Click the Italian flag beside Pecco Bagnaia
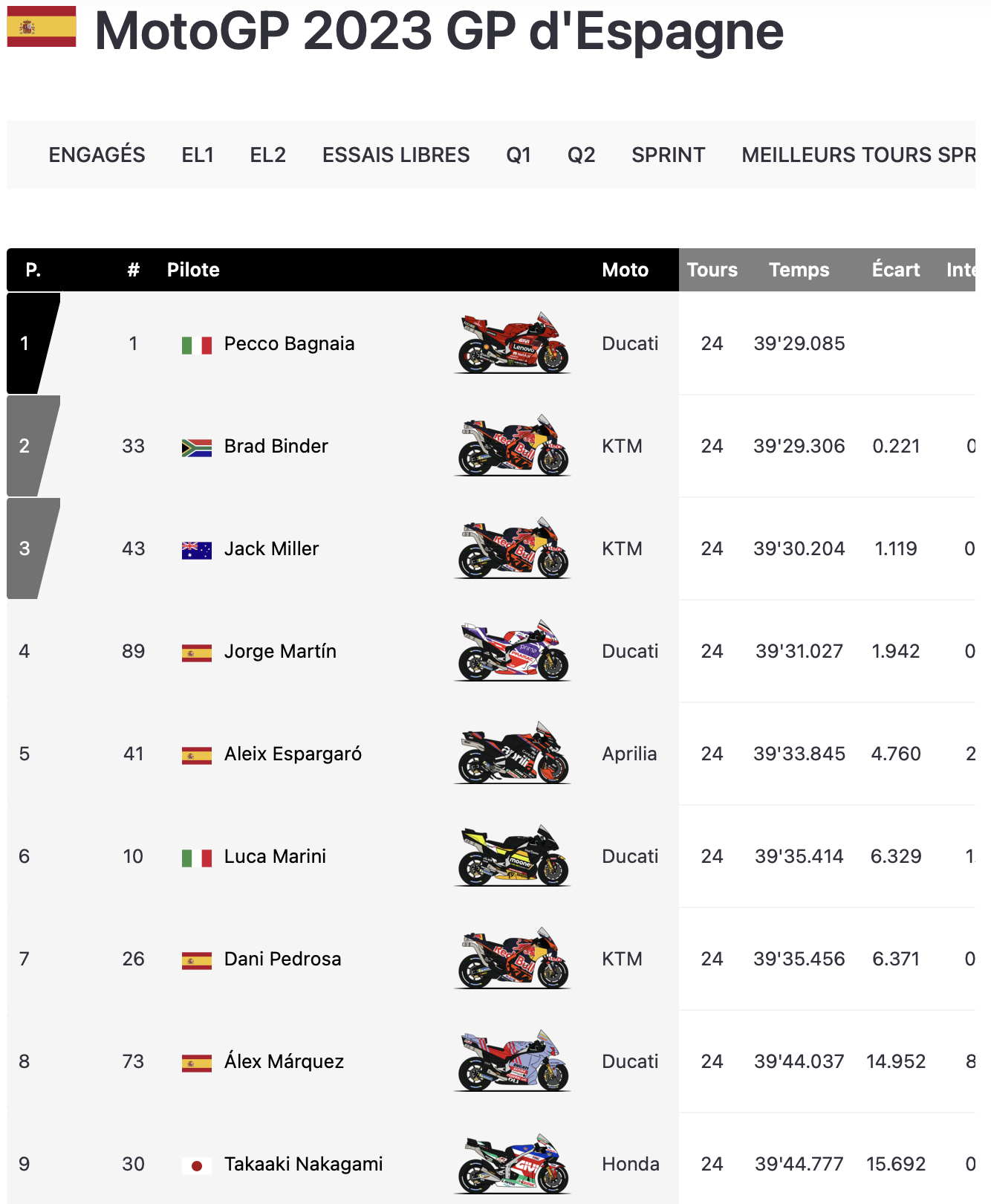 (x=197, y=345)
